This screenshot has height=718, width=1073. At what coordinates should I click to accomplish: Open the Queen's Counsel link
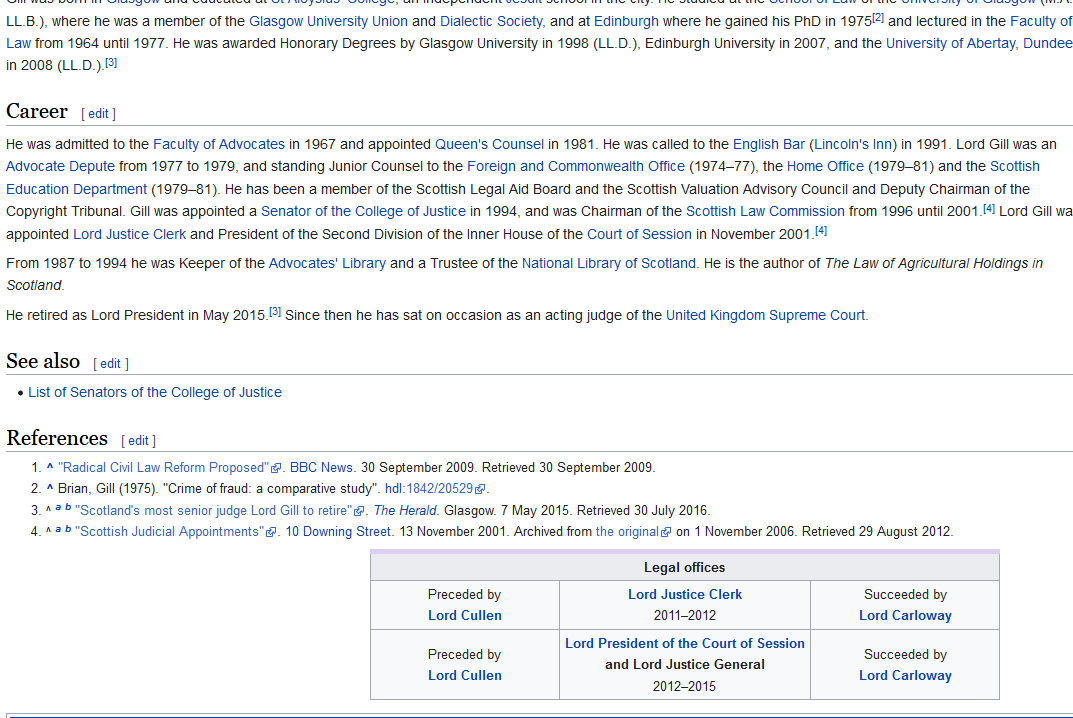tap(489, 144)
